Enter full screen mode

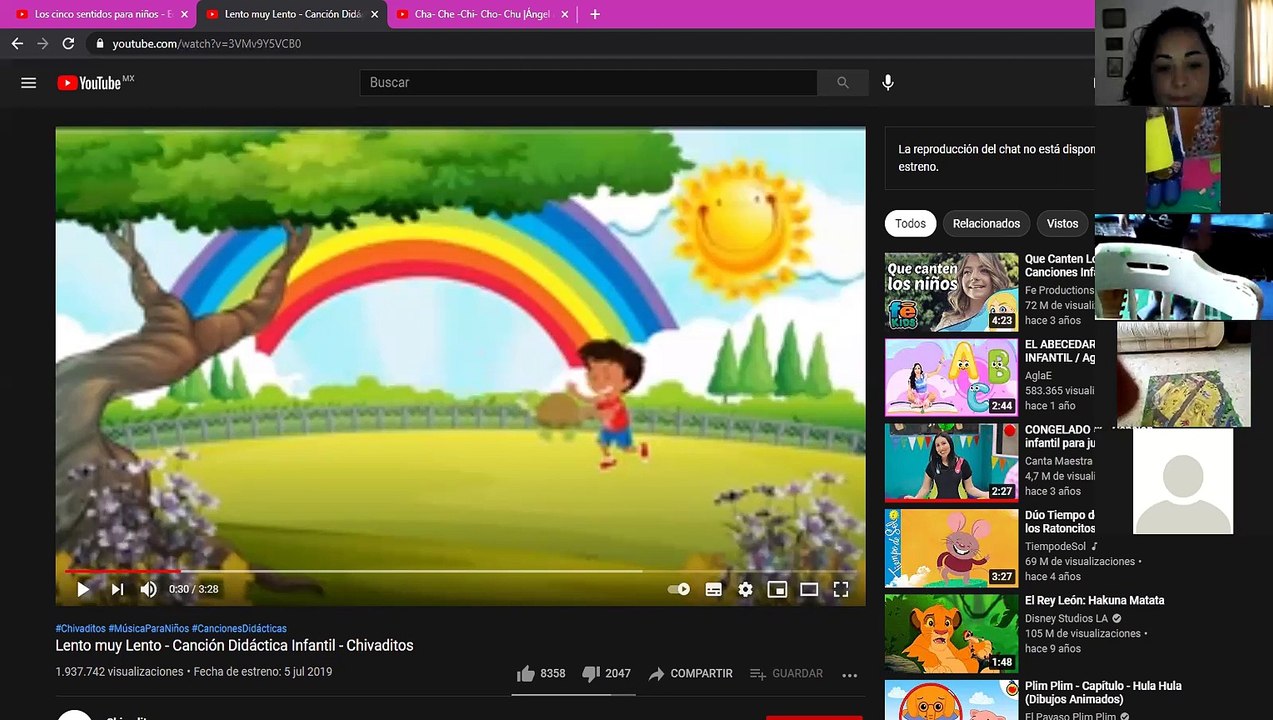tap(841, 590)
